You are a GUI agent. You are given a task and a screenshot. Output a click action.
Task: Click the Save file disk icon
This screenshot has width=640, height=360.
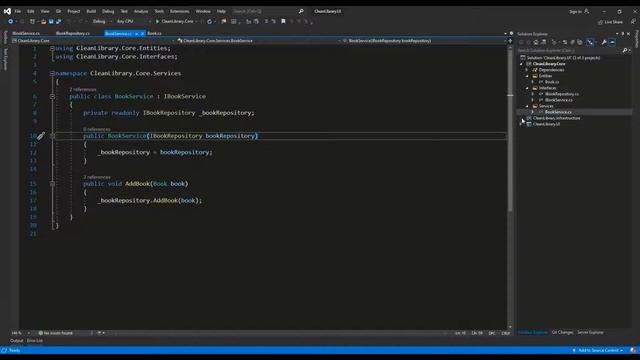51,21
